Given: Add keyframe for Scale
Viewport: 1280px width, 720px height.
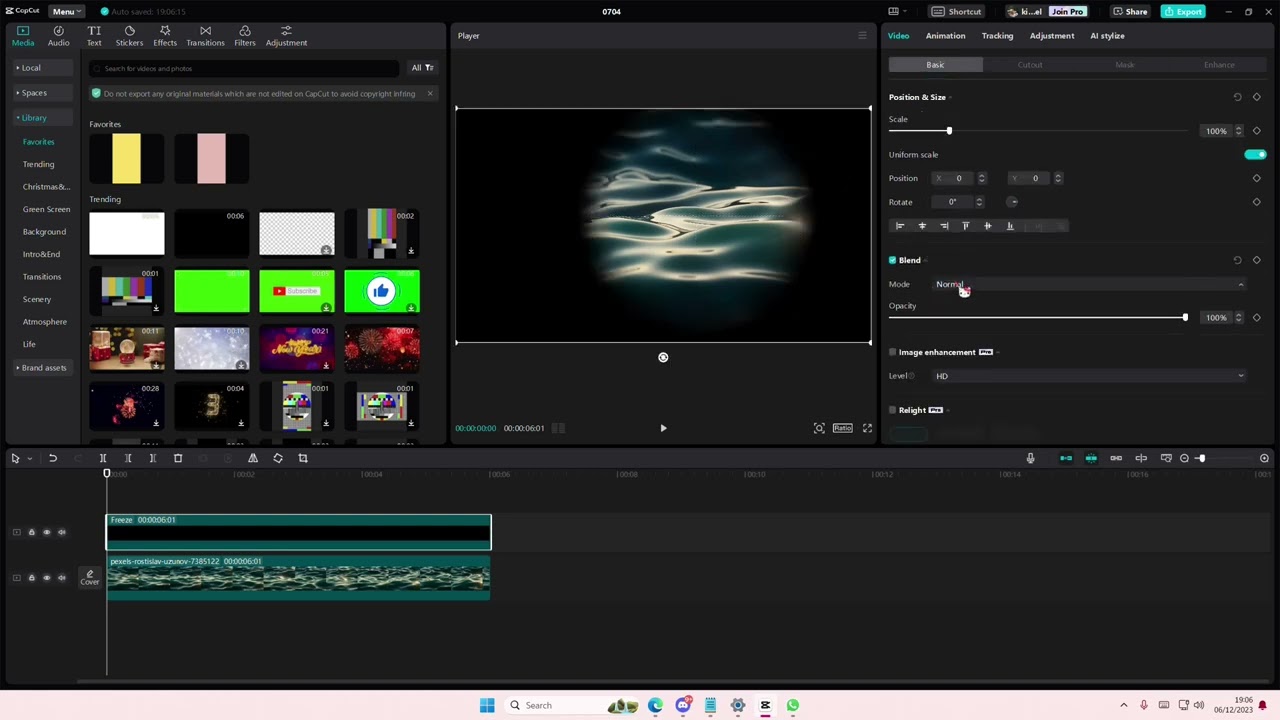Looking at the screenshot, I should point(1257,131).
